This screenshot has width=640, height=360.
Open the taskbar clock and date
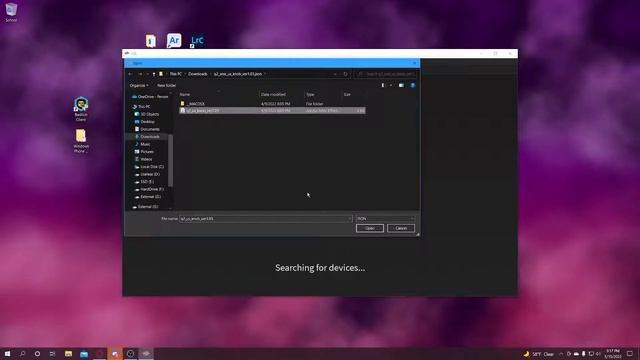coord(613,353)
